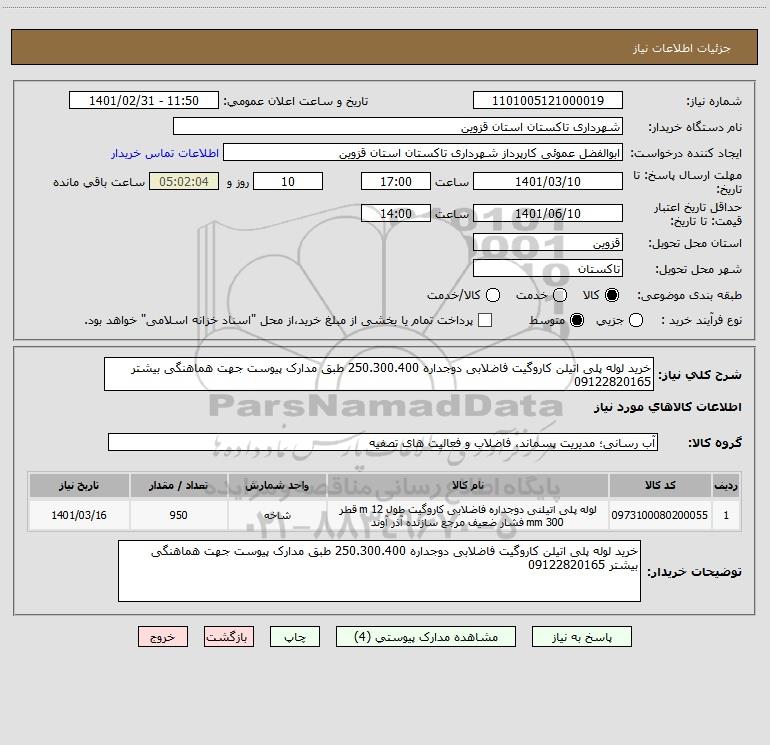Click the کد کالا column header
The width and height of the screenshot is (770, 745).
tap(660, 485)
